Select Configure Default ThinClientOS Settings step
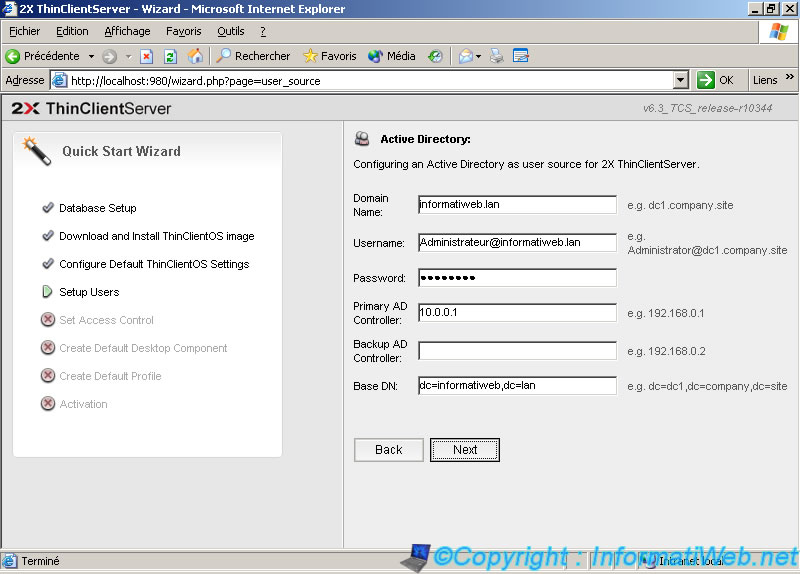This screenshot has height=574, width=800. (154, 264)
